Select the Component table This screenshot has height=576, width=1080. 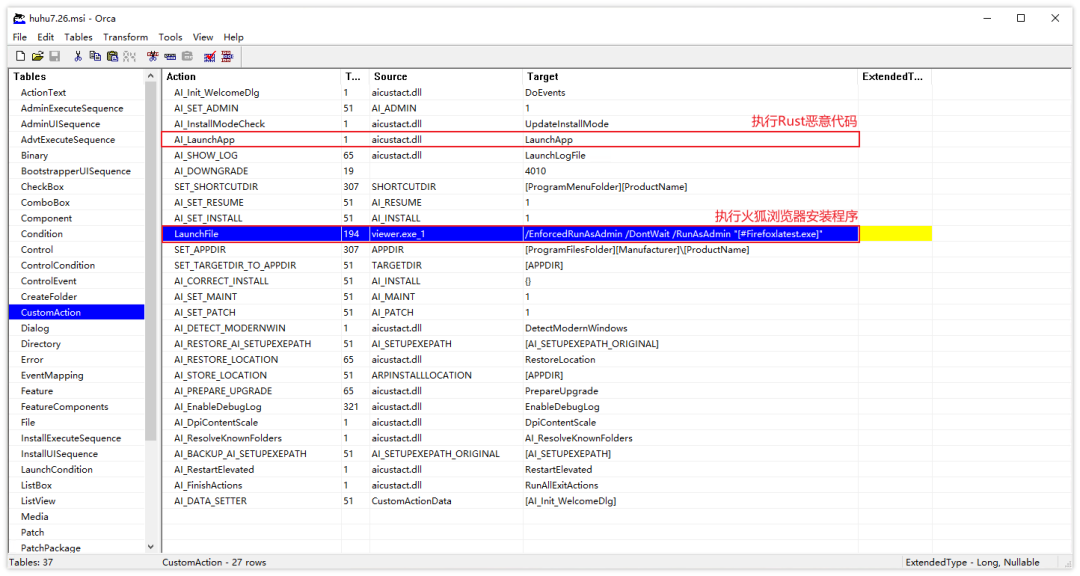(45, 218)
